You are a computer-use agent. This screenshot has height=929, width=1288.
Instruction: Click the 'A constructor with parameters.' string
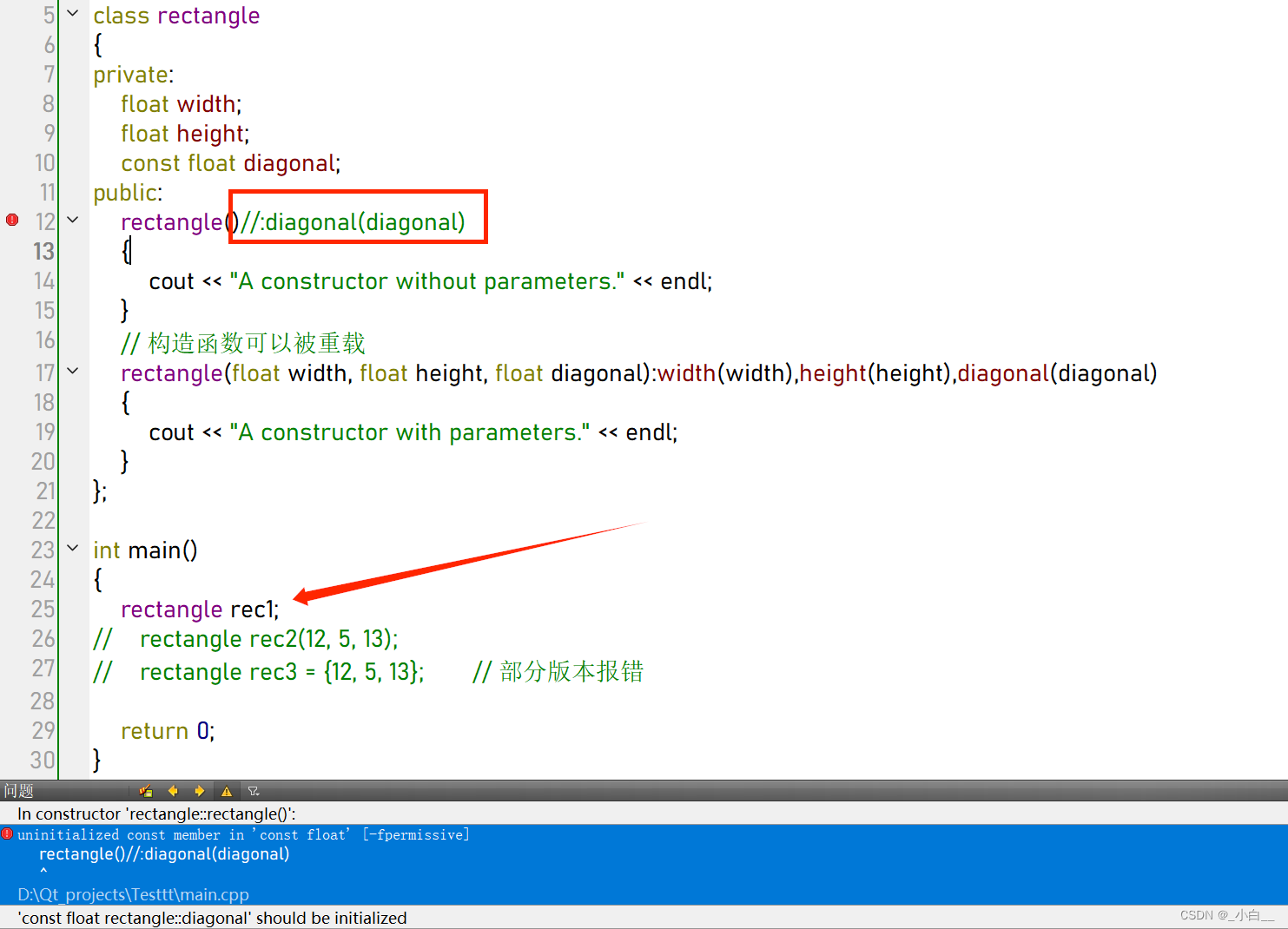(x=410, y=432)
